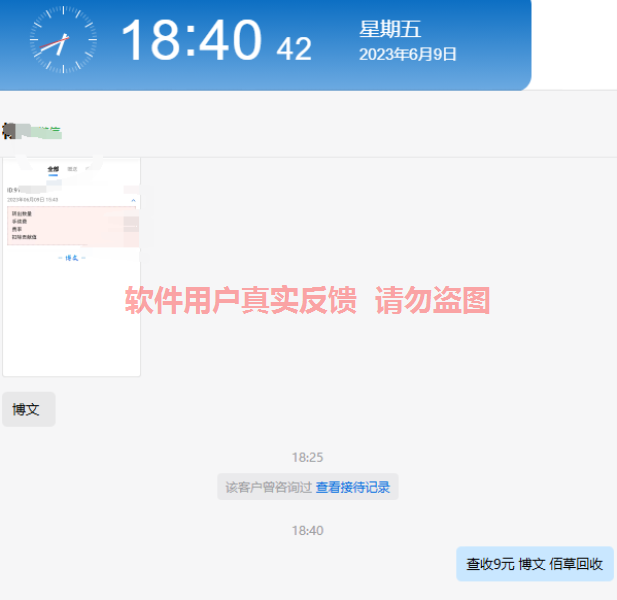Screen dimensions: 617x600
Task: Click the blurred contact name header
Action: pos(32,131)
